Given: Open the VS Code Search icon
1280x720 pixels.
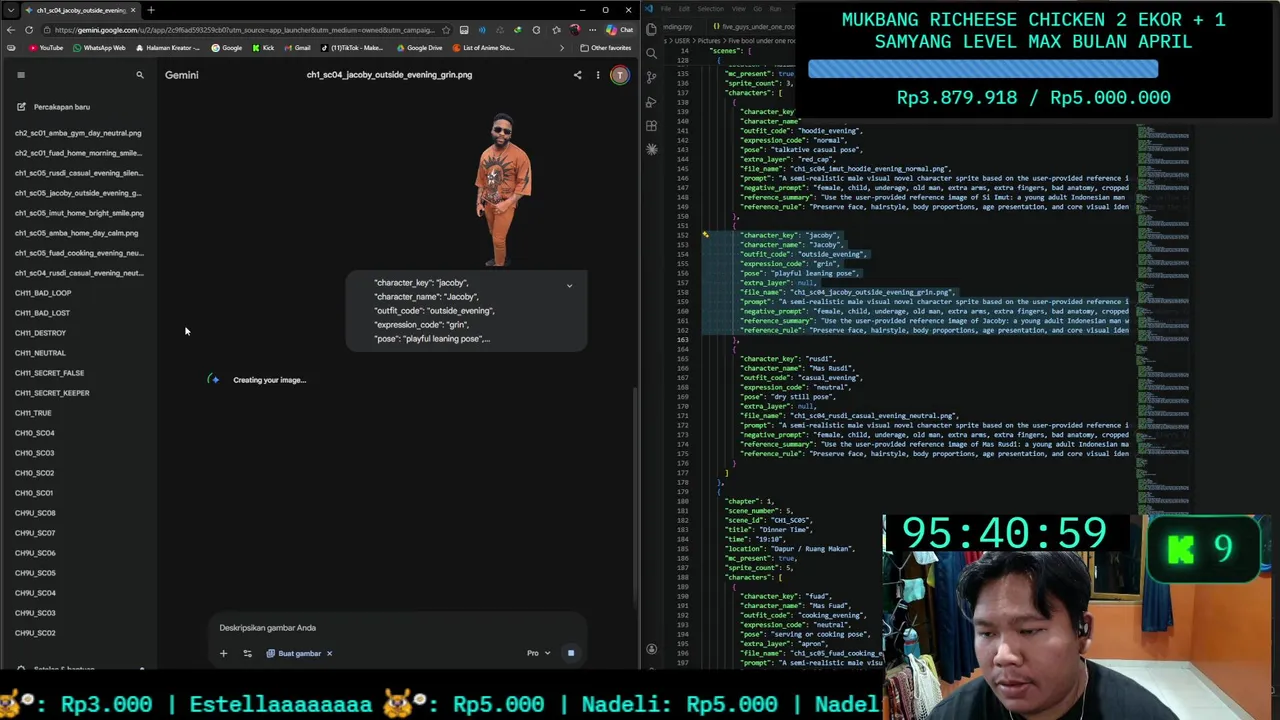Looking at the screenshot, I should pyautogui.click(x=652, y=53).
